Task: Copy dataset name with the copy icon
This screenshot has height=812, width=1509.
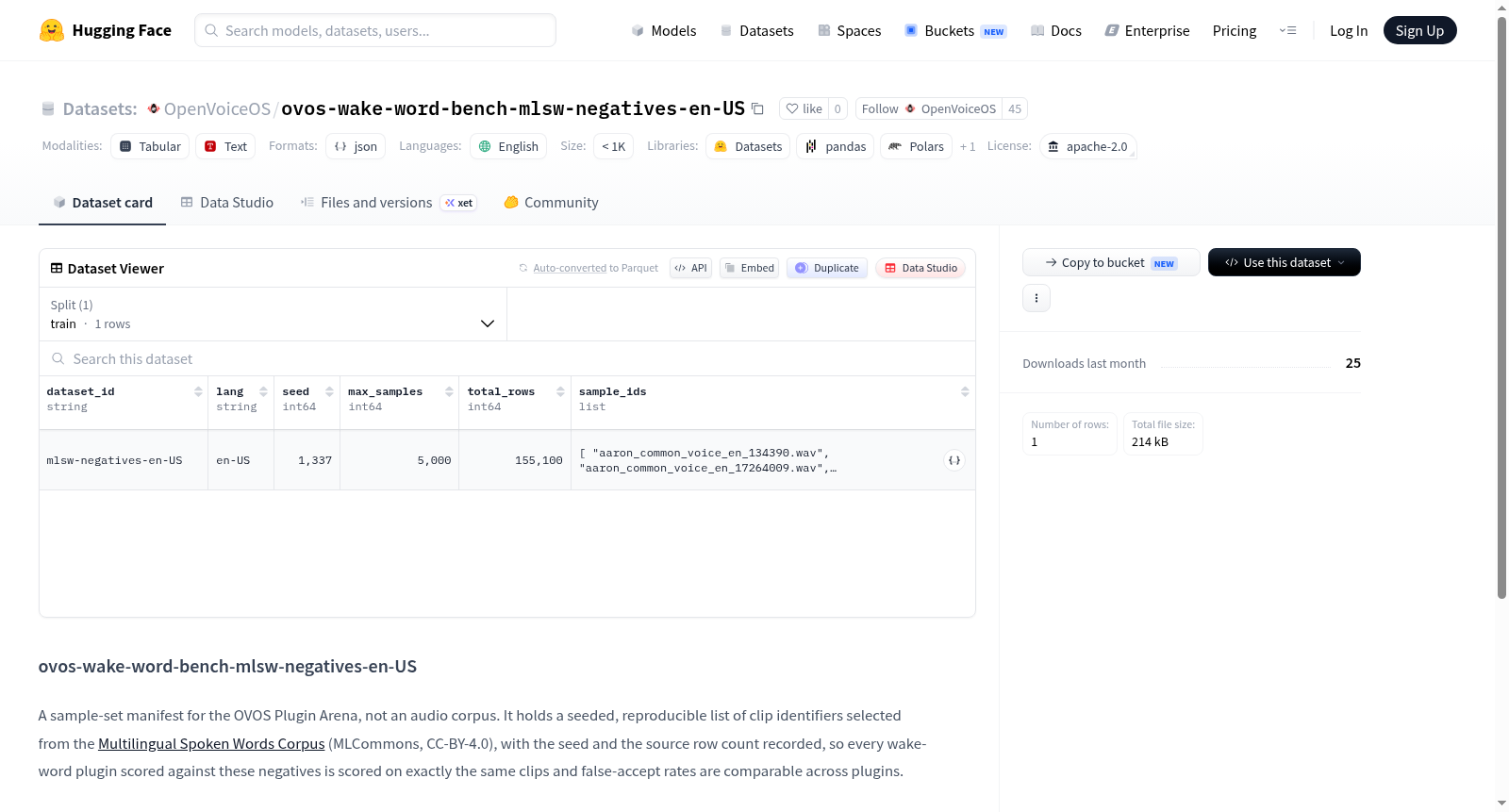Action: tap(757, 108)
